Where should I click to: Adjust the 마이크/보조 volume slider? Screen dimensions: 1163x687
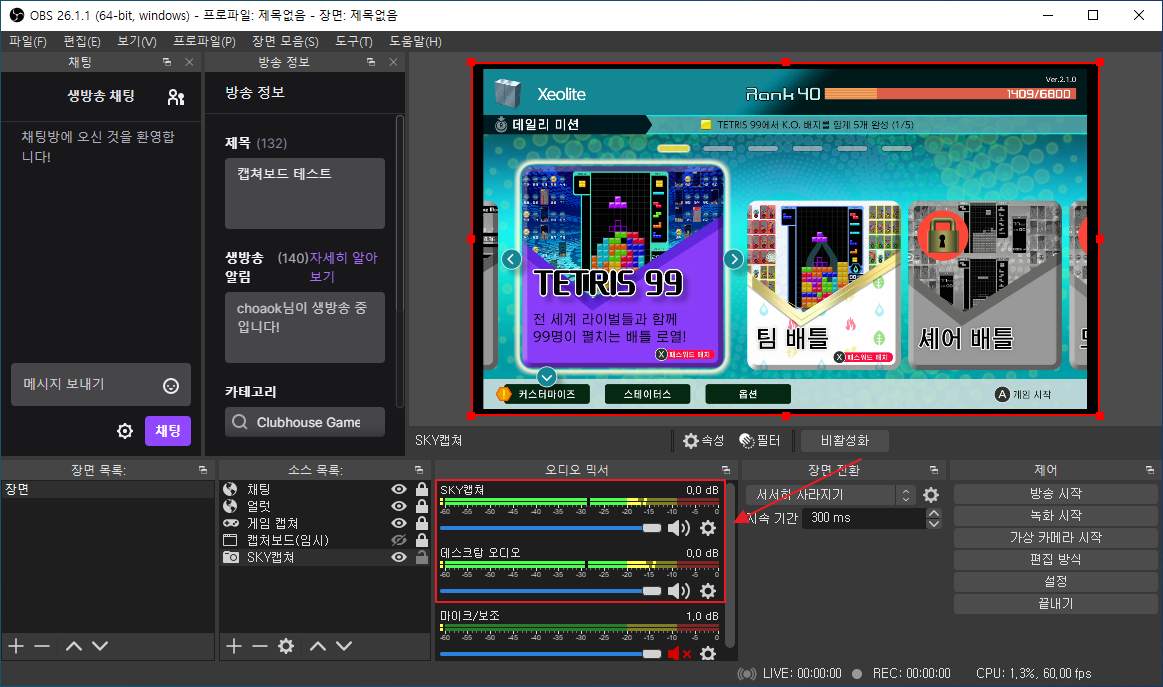tap(550, 654)
